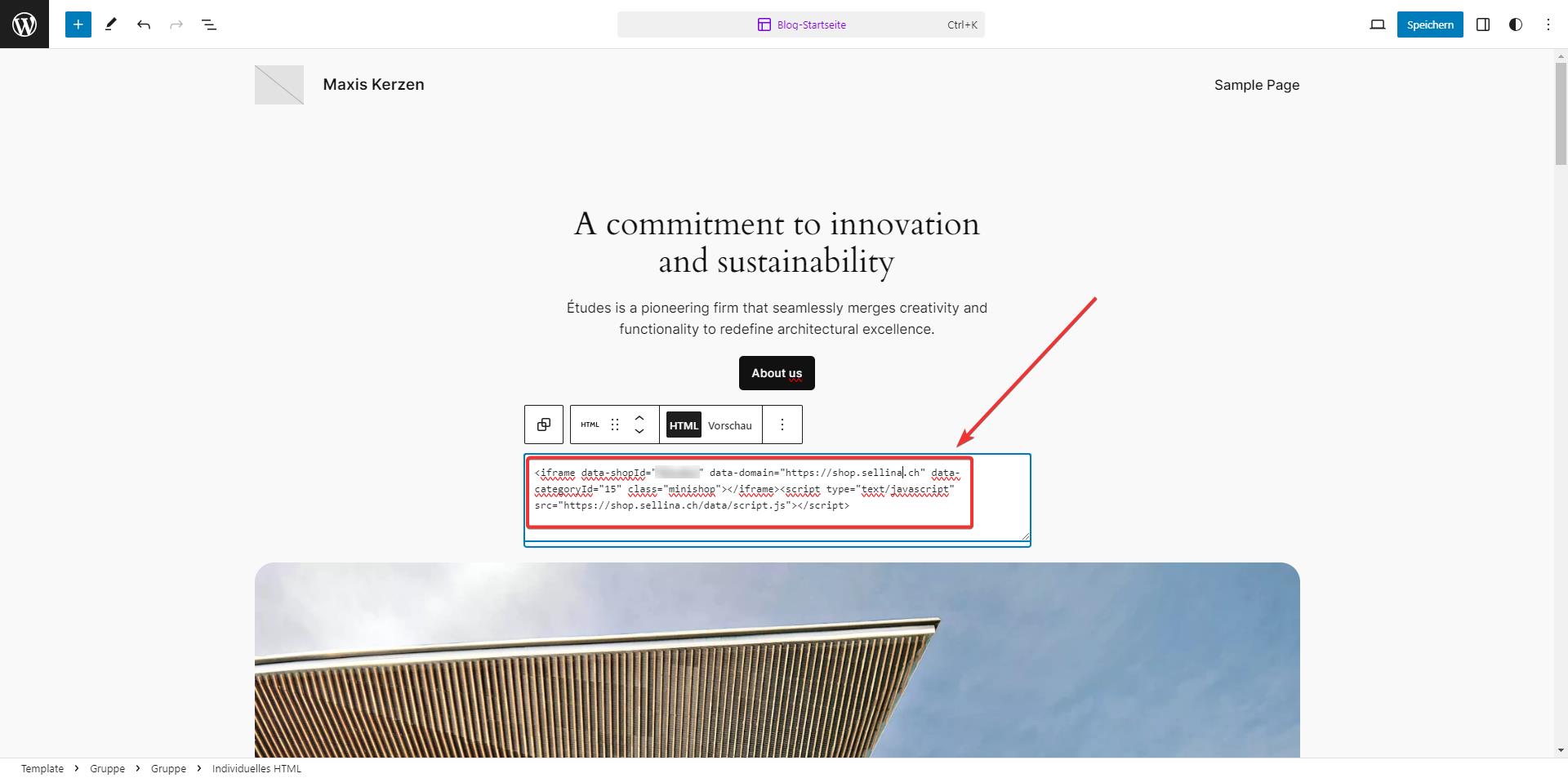
Task: Select the Individuelles HTML breadcrumb
Action: click(256, 768)
